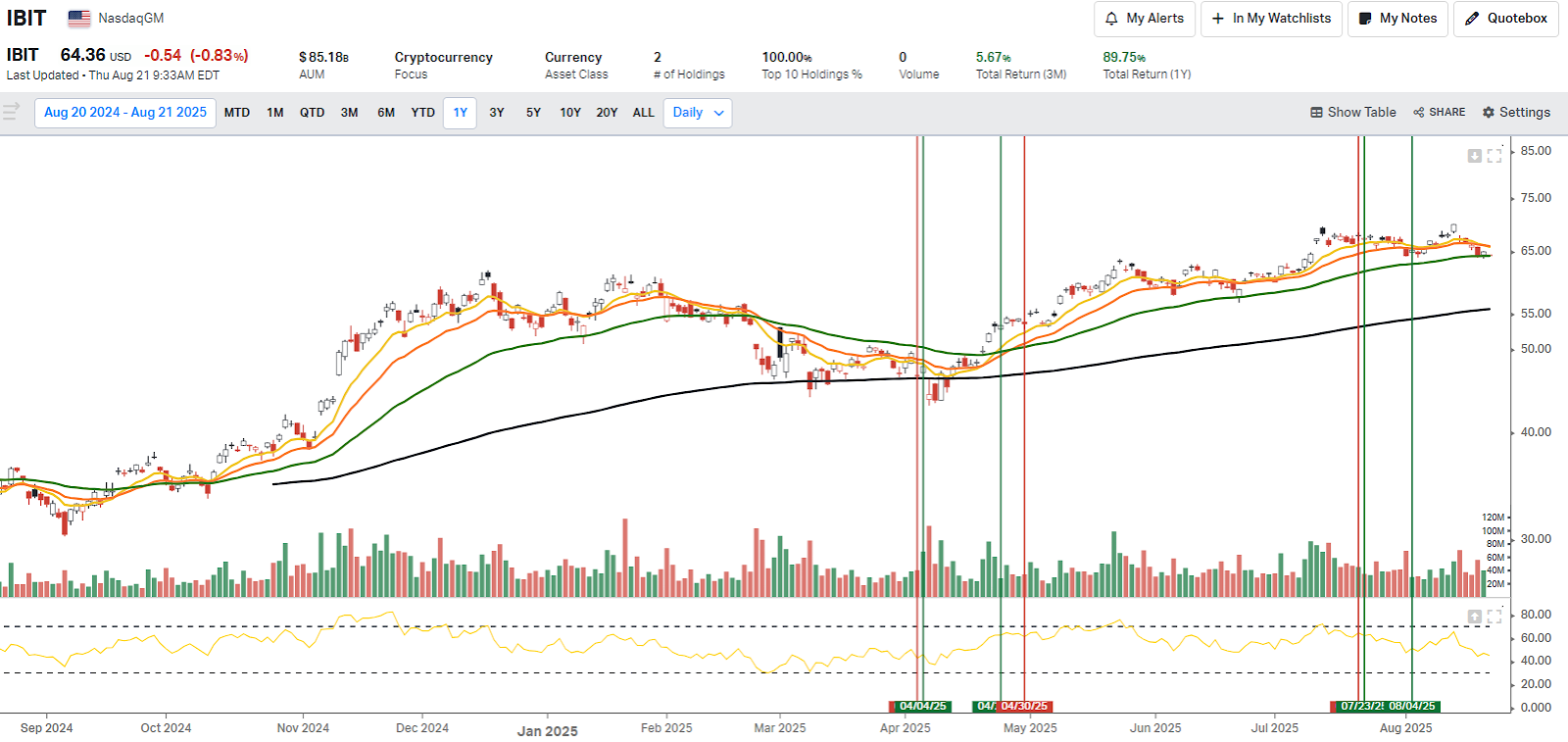This screenshot has width=1568, height=742.
Task: Open My Alerts bell button
Action: pos(1144,19)
